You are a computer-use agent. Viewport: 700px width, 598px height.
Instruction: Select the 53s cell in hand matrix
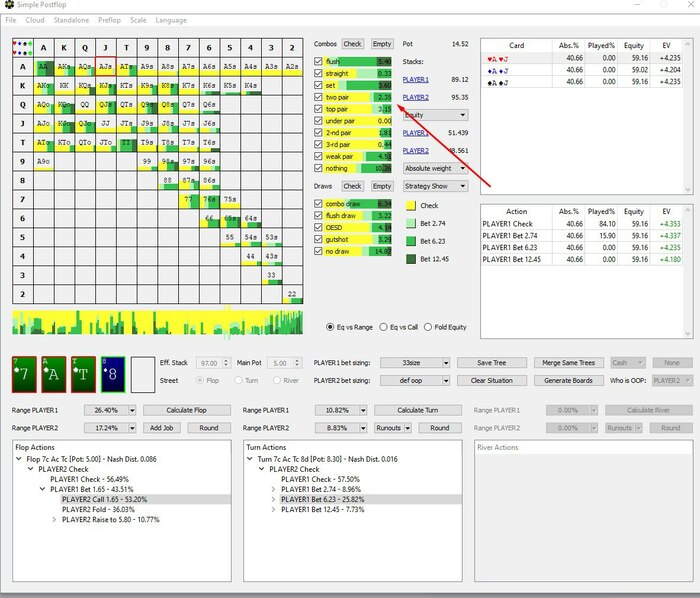click(x=271, y=237)
